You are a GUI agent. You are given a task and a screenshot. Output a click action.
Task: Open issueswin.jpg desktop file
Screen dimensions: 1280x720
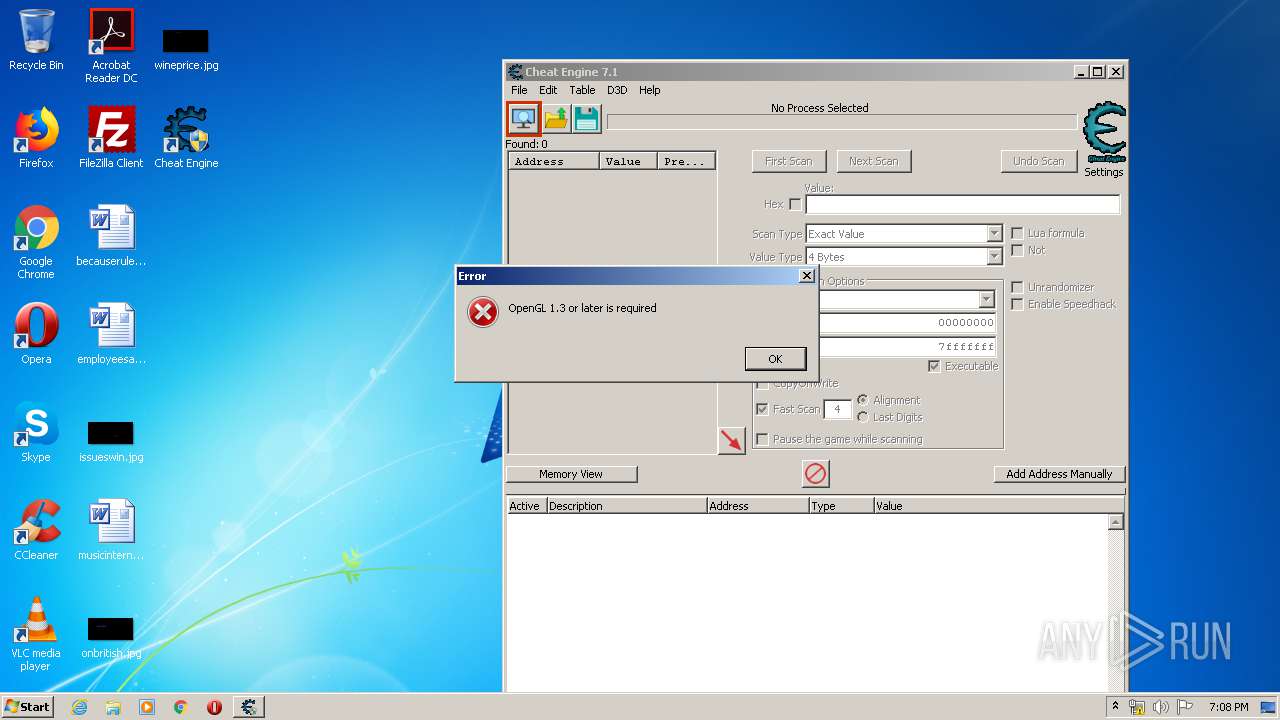pos(111,440)
